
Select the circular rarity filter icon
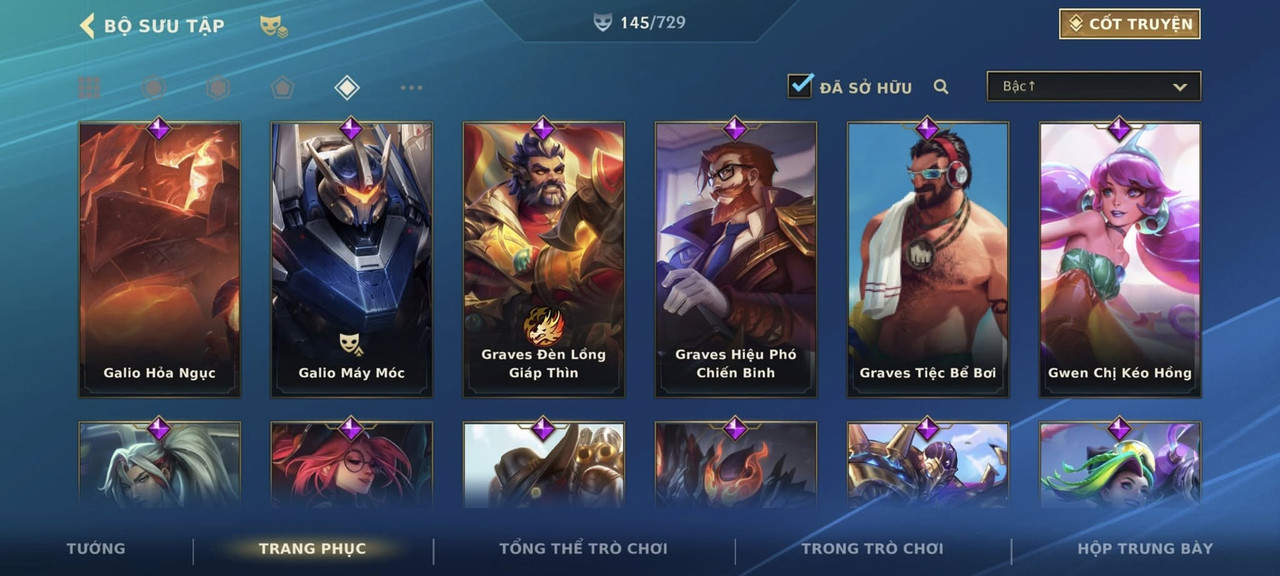153,88
